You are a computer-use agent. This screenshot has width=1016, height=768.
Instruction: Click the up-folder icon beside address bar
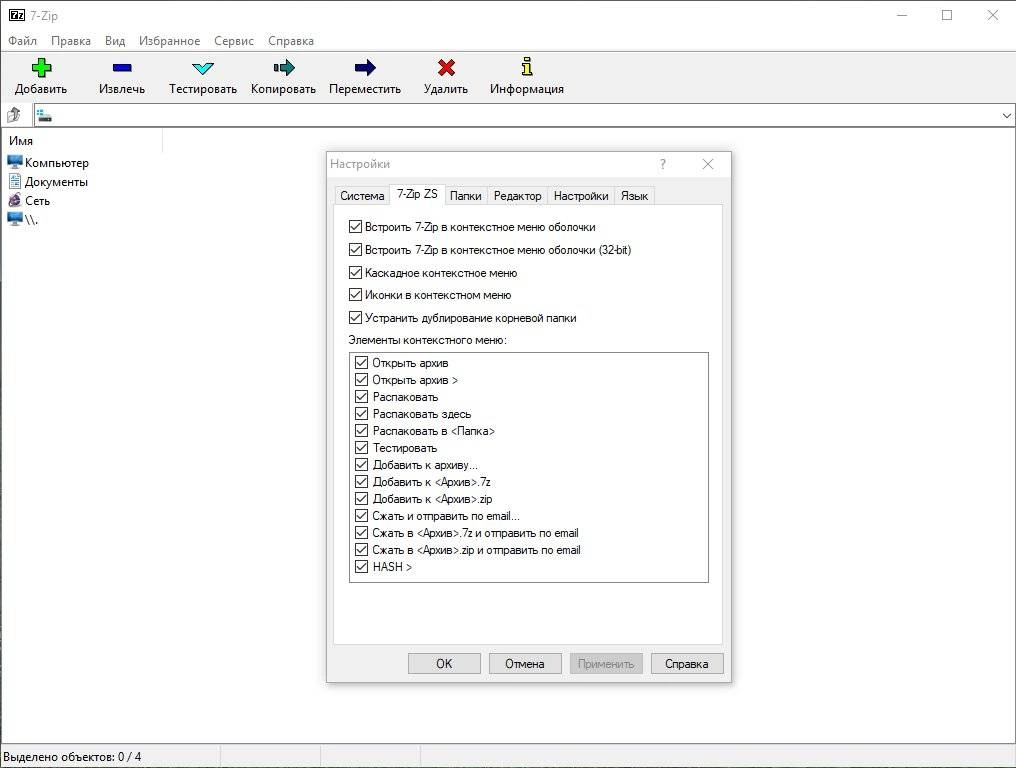tap(14, 115)
